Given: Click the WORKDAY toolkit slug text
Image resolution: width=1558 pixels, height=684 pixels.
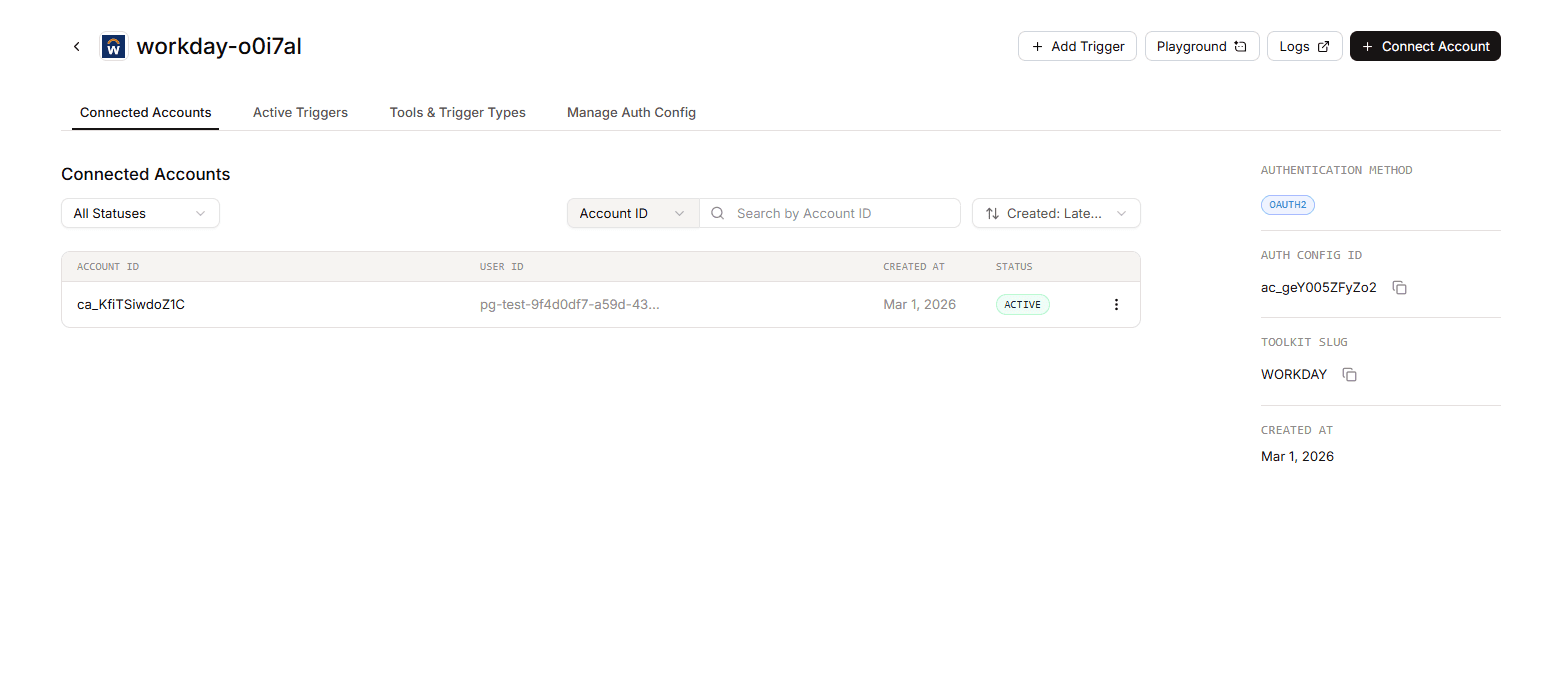Looking at the screenshot, I should click(1294, 375).
